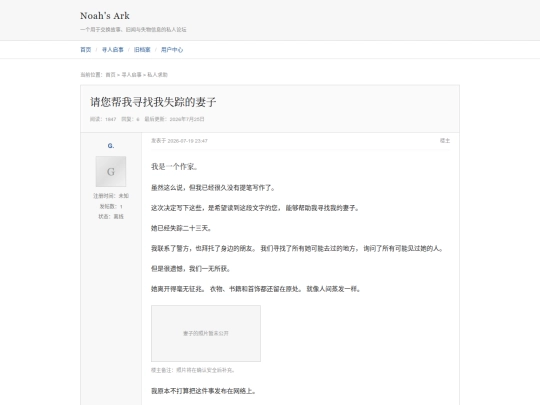
Task: Select 寻人启事 in the breadcrumb trail
Action: tap(132, 74)
